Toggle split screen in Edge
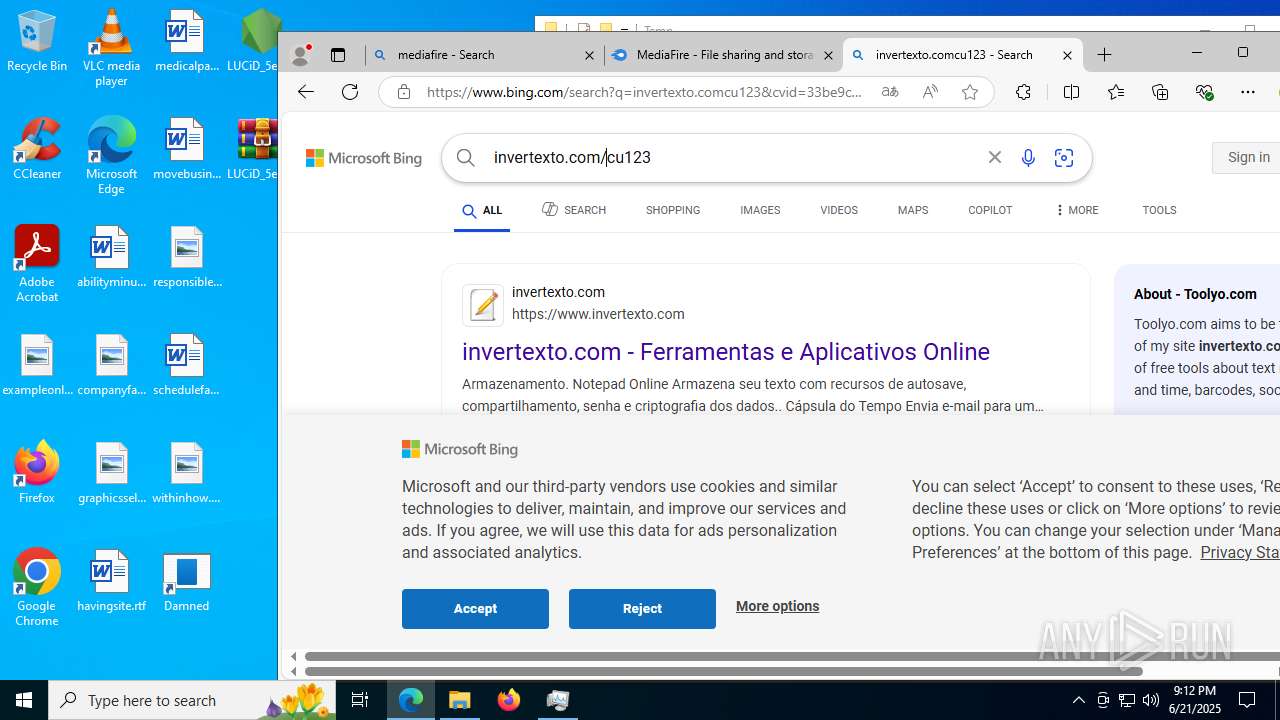This screenshot has height=720, width=1280. click(x=1071, y=92)
